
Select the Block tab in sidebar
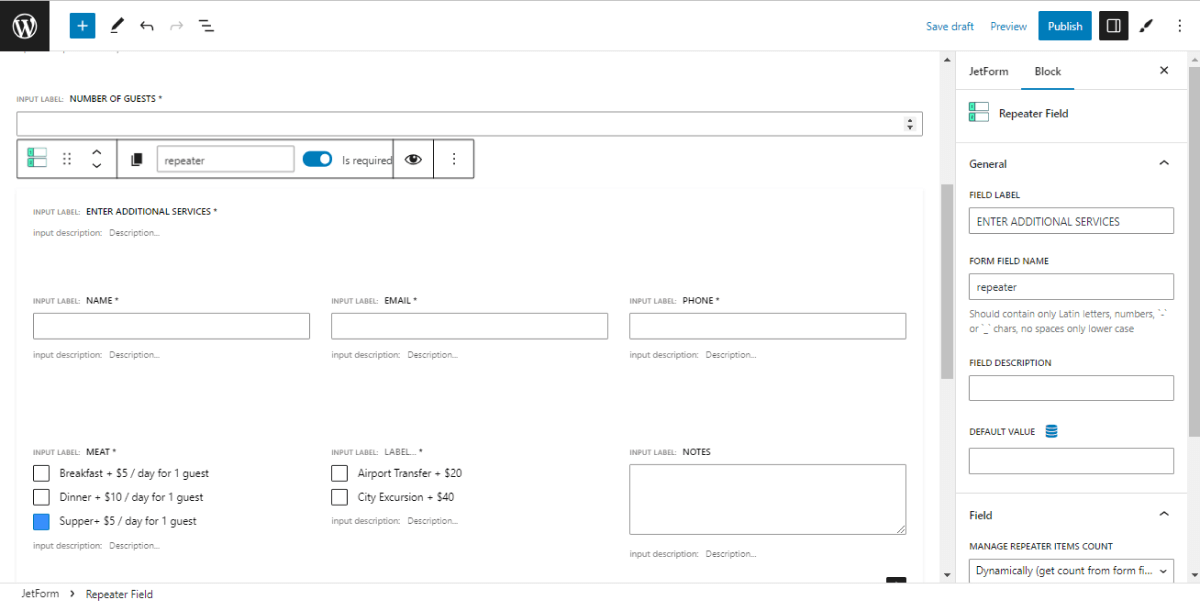click(x=1047, y=71)
